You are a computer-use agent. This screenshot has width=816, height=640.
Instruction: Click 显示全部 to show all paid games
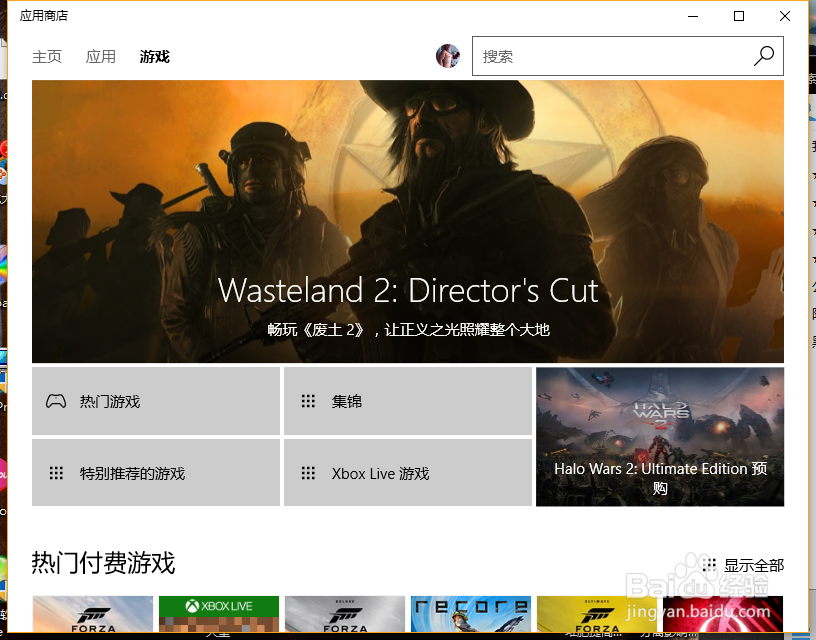pos(754,565)
